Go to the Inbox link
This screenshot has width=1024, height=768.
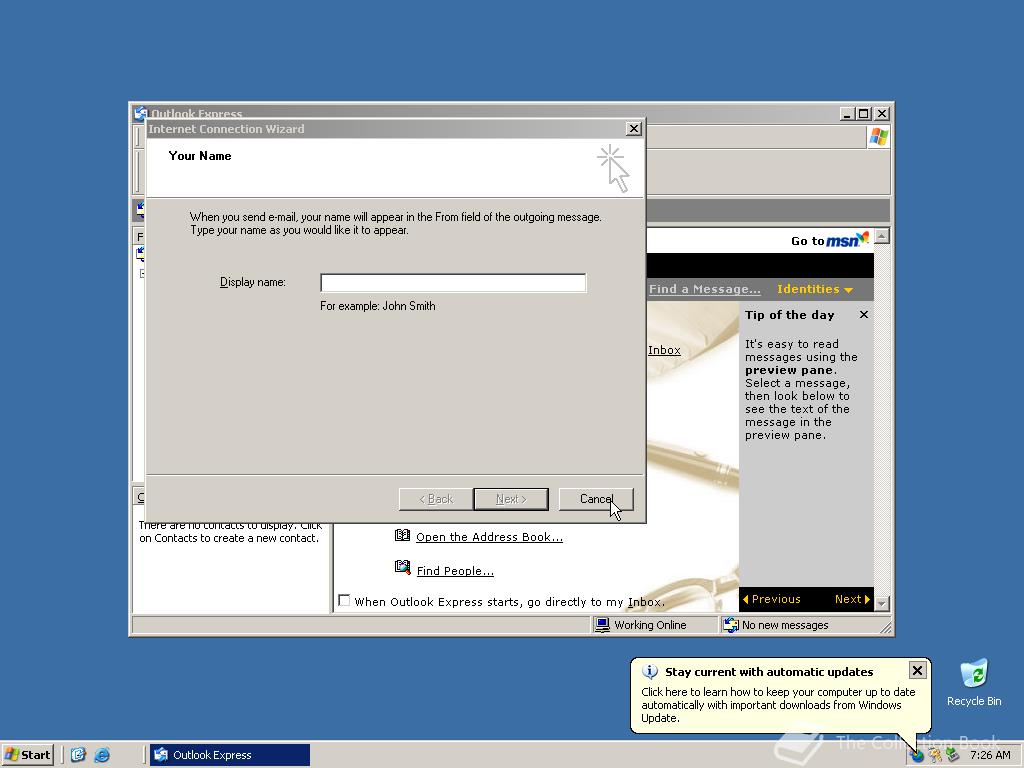coord(664,350)
